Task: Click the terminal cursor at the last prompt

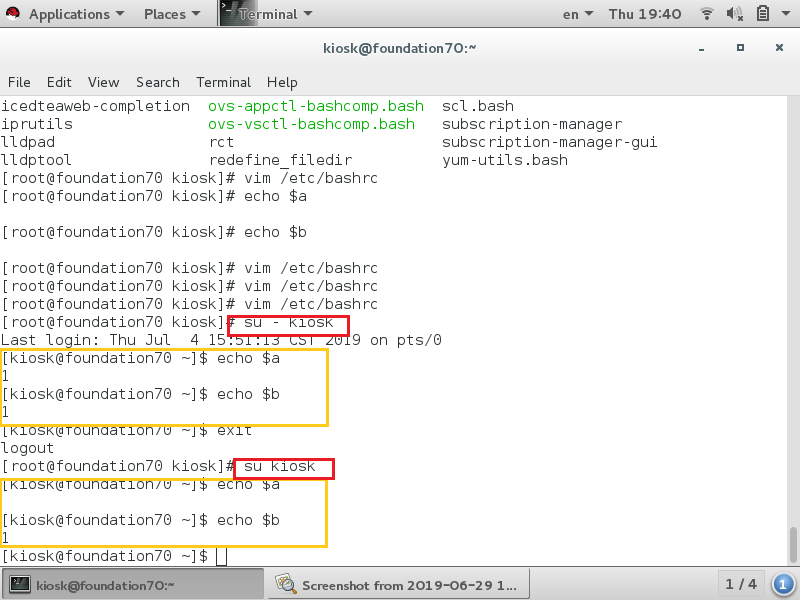Action: [x=221, y=557]
